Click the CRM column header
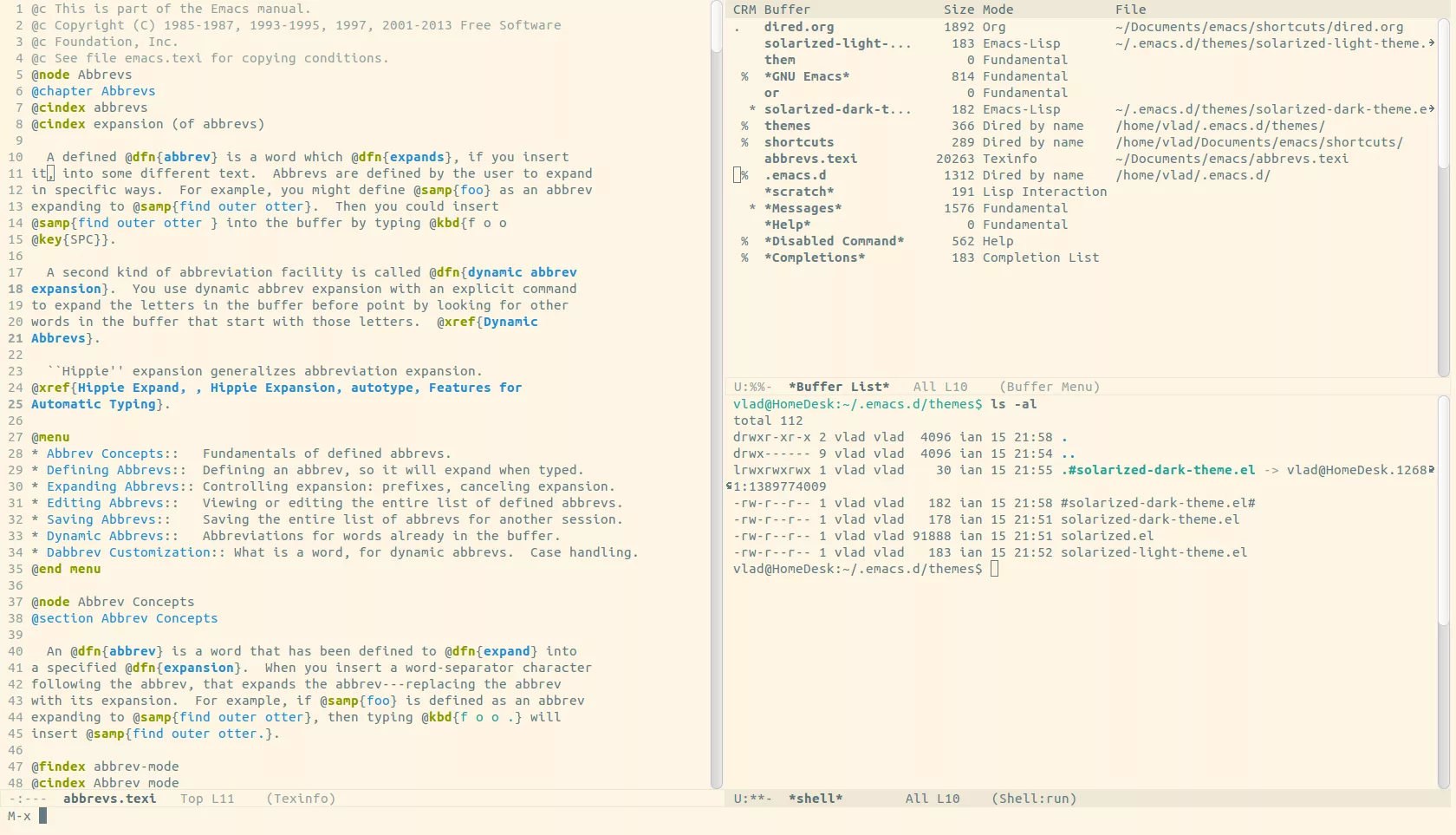 click(x=744, y=10)
